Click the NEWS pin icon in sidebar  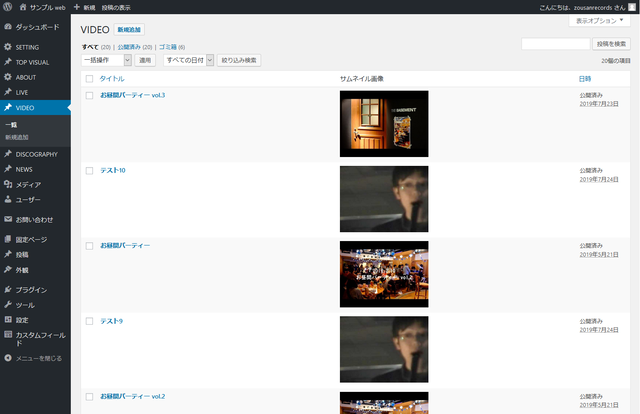point(8,169)
